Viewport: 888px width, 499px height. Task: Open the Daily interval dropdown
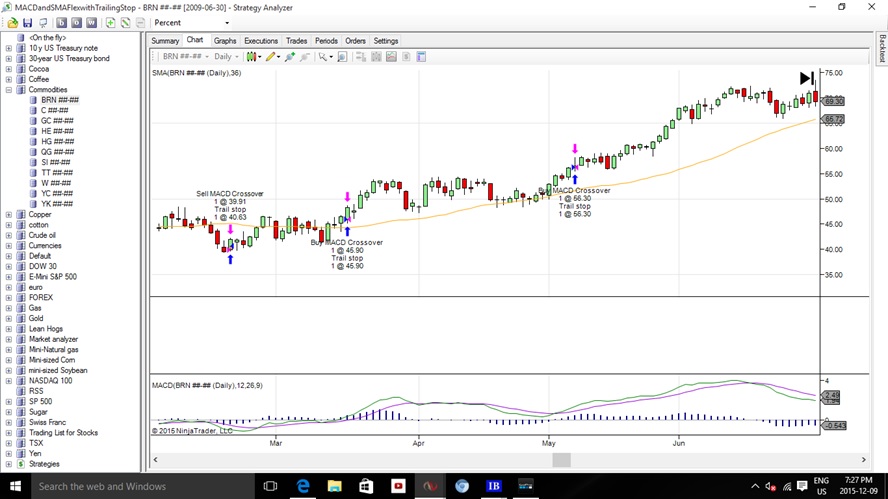tap(226, 57)
